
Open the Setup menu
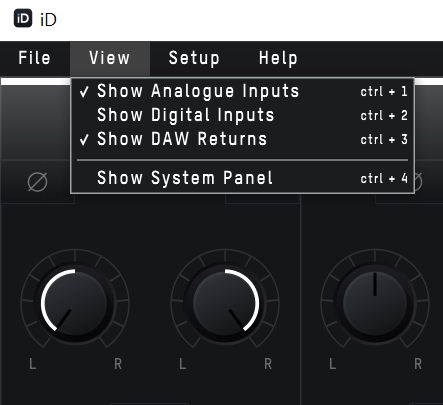click(x=194, y=58)
